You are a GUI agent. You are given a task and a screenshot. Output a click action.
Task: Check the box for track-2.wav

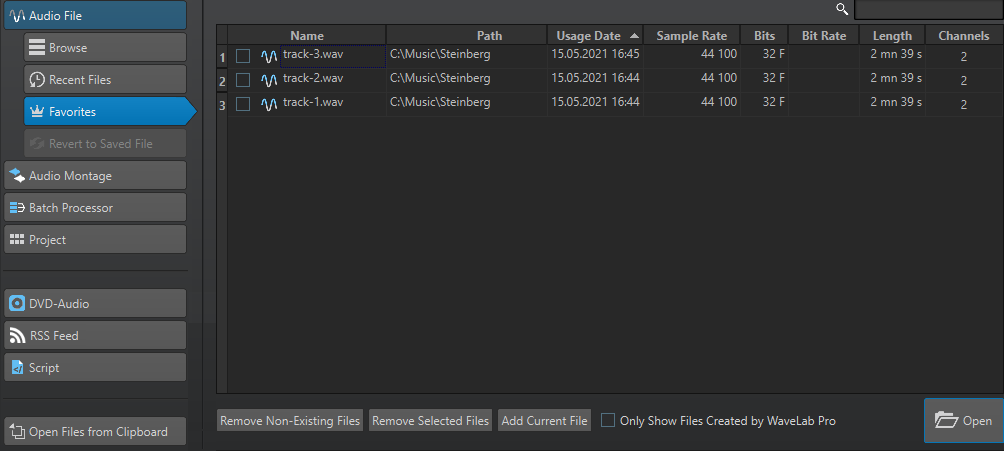[243, 80]
